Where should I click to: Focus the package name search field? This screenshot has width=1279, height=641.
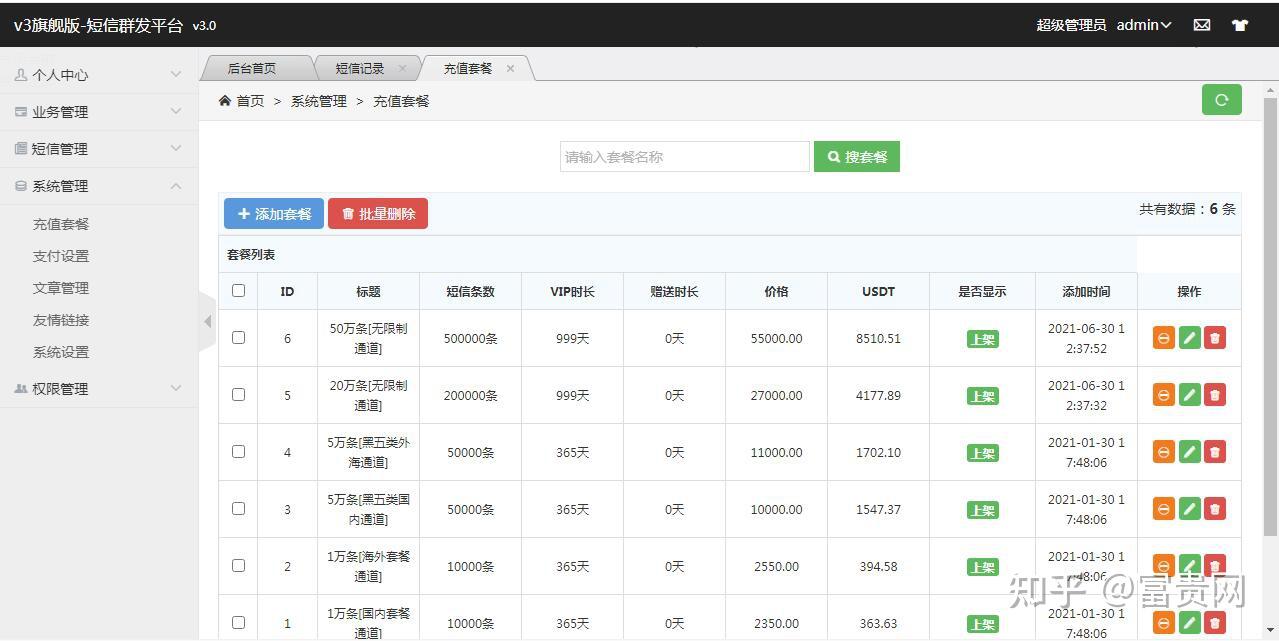(685, 157)
